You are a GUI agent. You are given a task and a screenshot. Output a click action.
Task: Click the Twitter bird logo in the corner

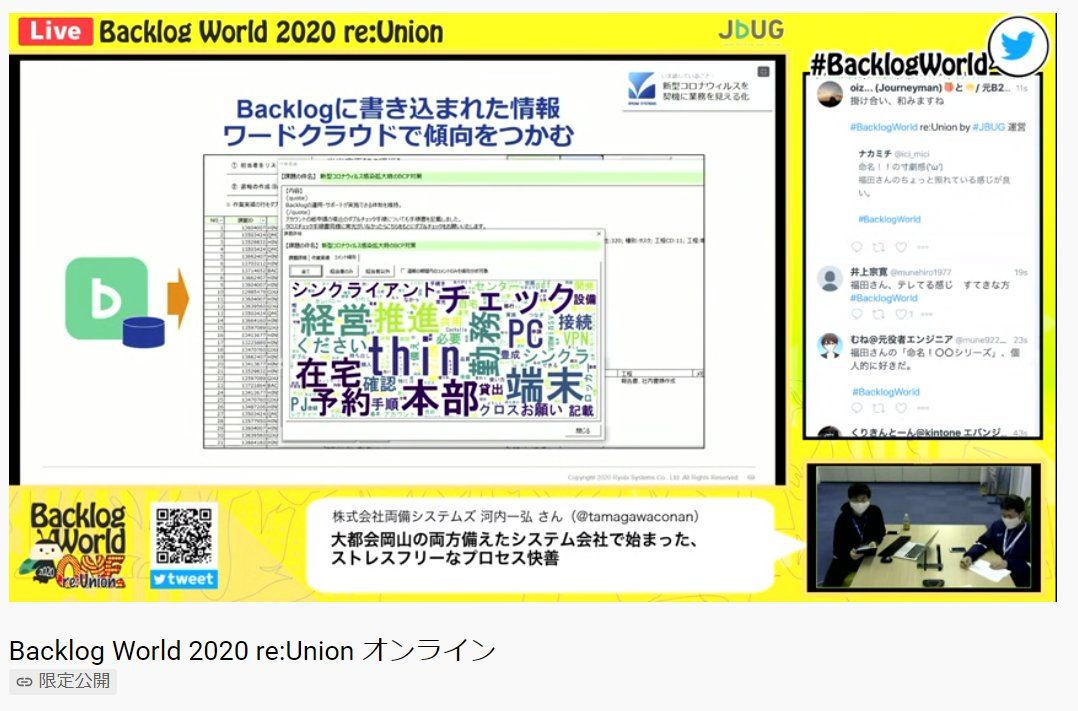tap(1018, 46)
